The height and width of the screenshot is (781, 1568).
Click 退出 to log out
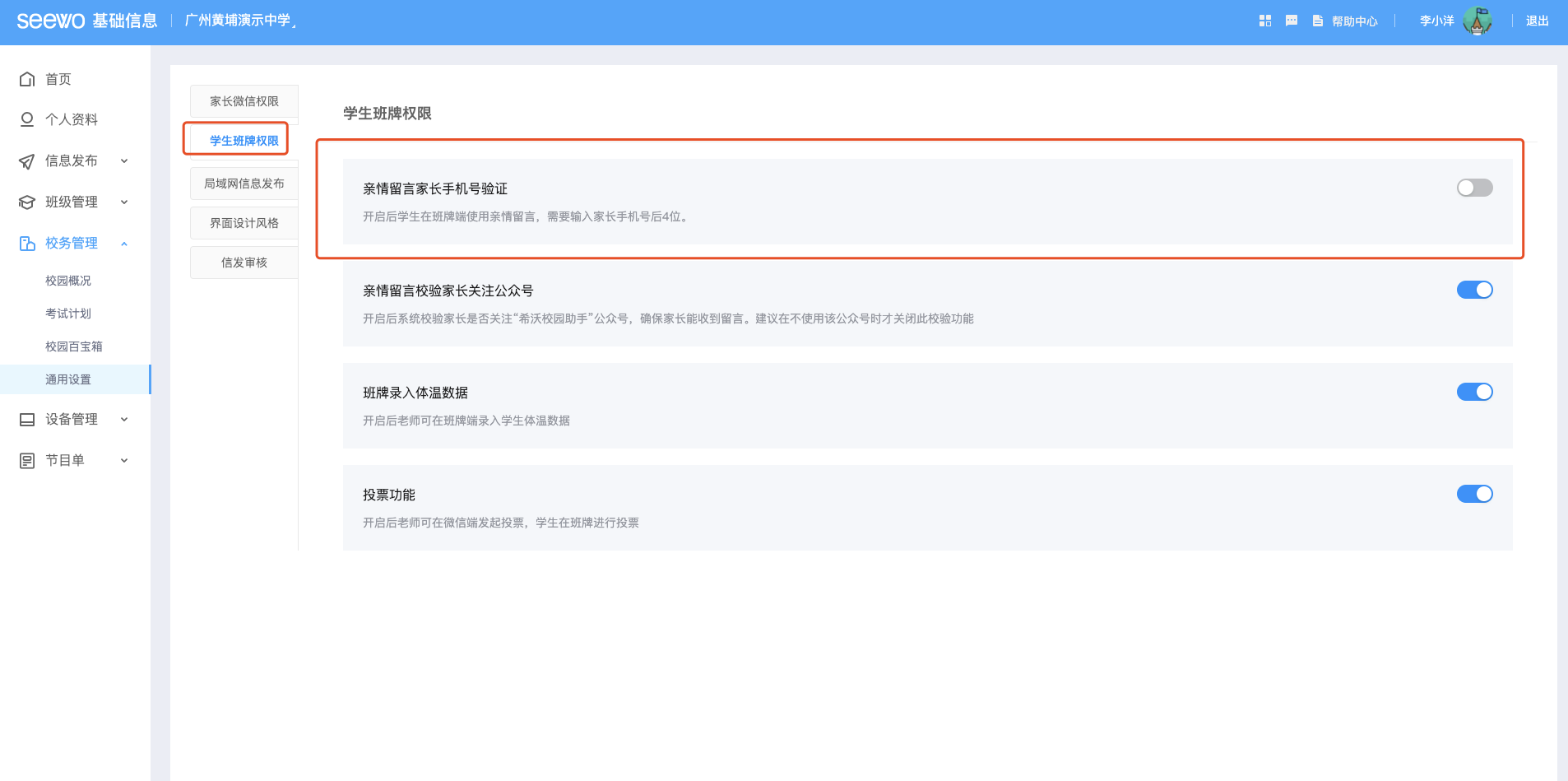point(1537,21)
